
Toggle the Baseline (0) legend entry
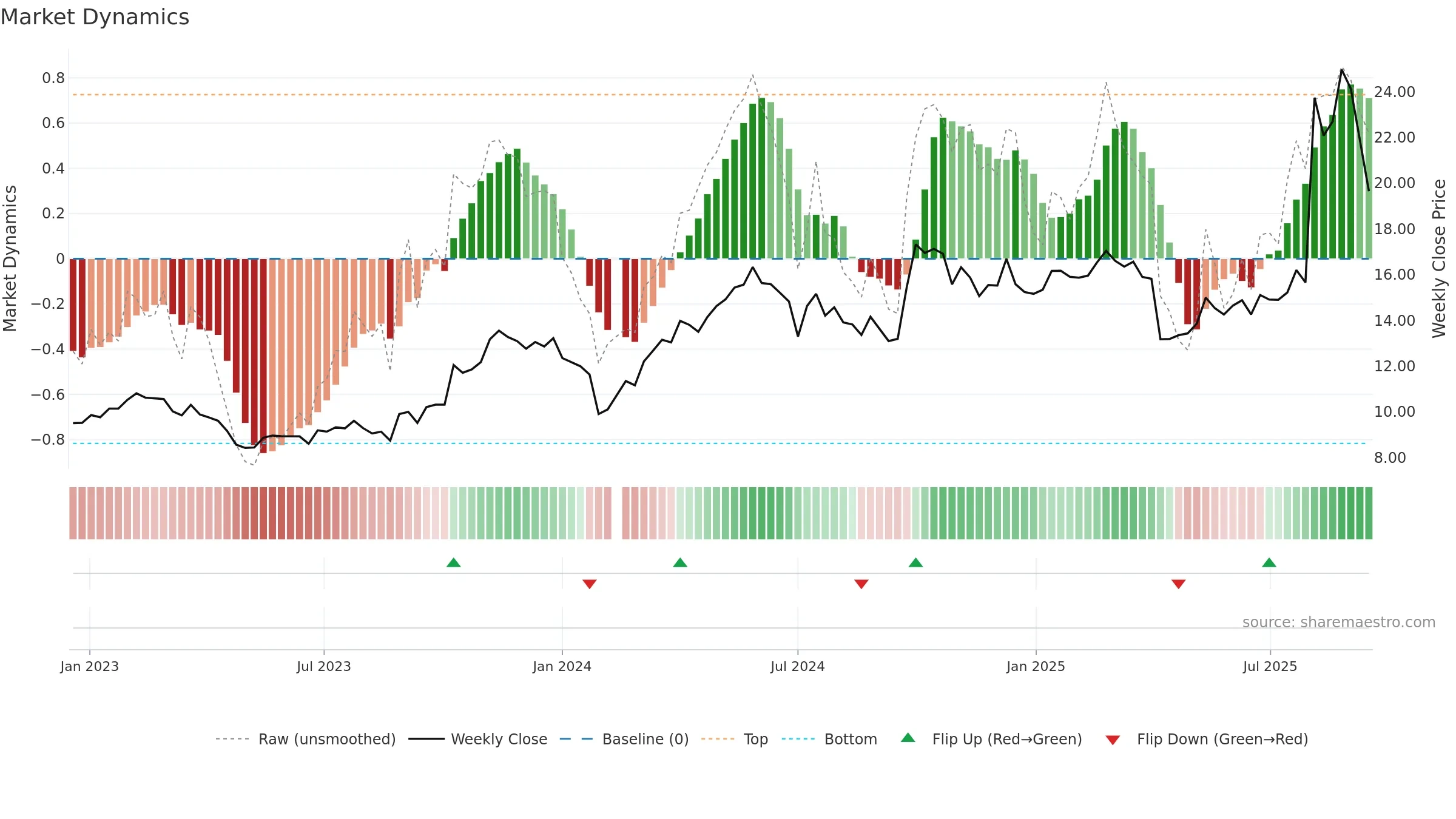point(624,739)
